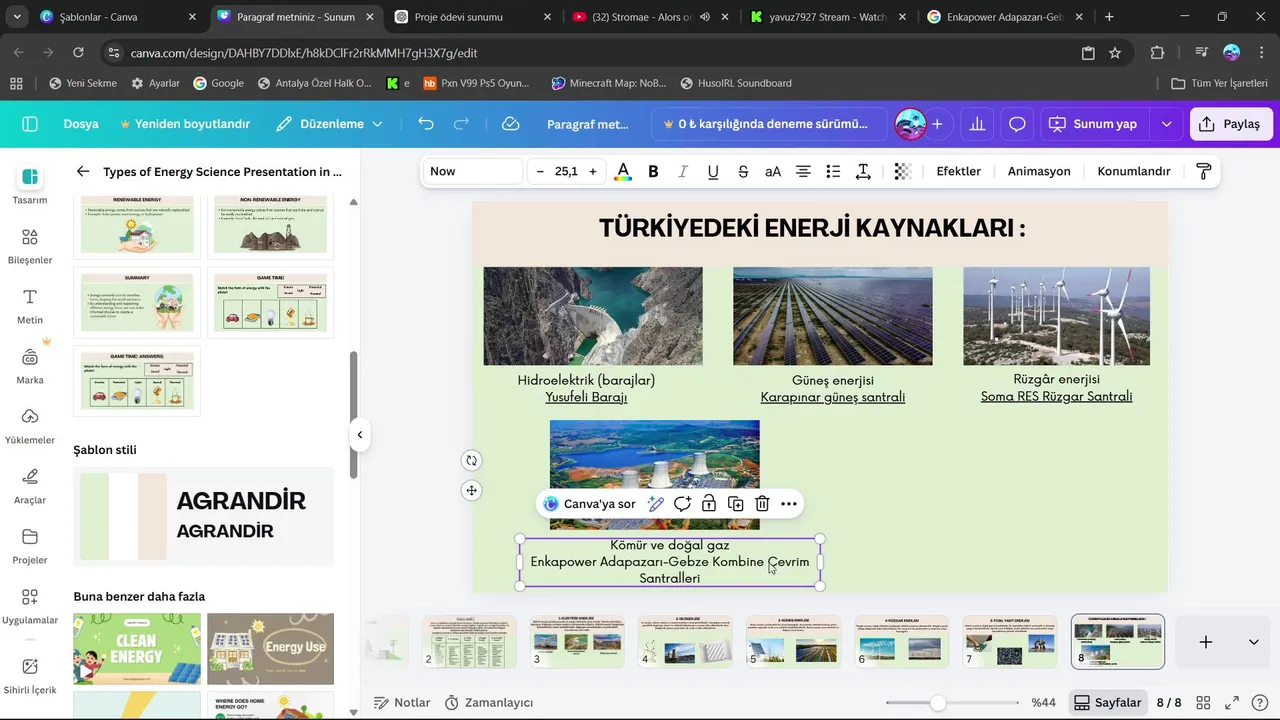Delete selected element with trash icon

coord(762,504)
